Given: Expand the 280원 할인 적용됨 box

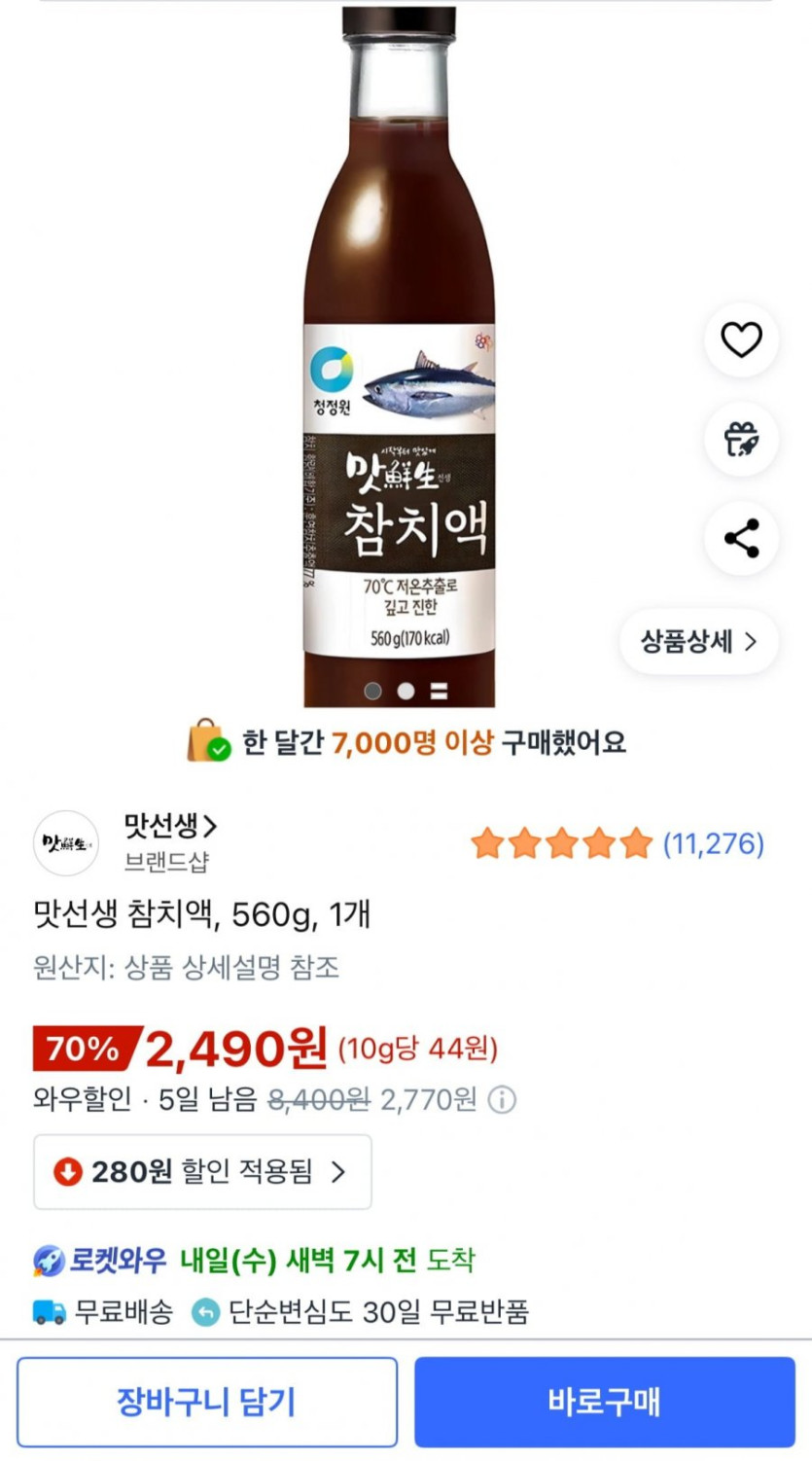Looking at the screenshot, I should click(x=202, y=1171).
